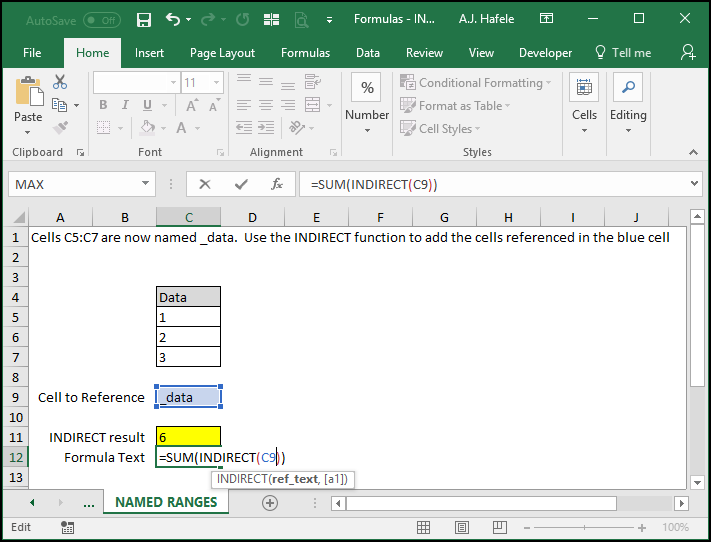Expand the Paste options arrow
The image size is (711, 542).
click(28, 132)
